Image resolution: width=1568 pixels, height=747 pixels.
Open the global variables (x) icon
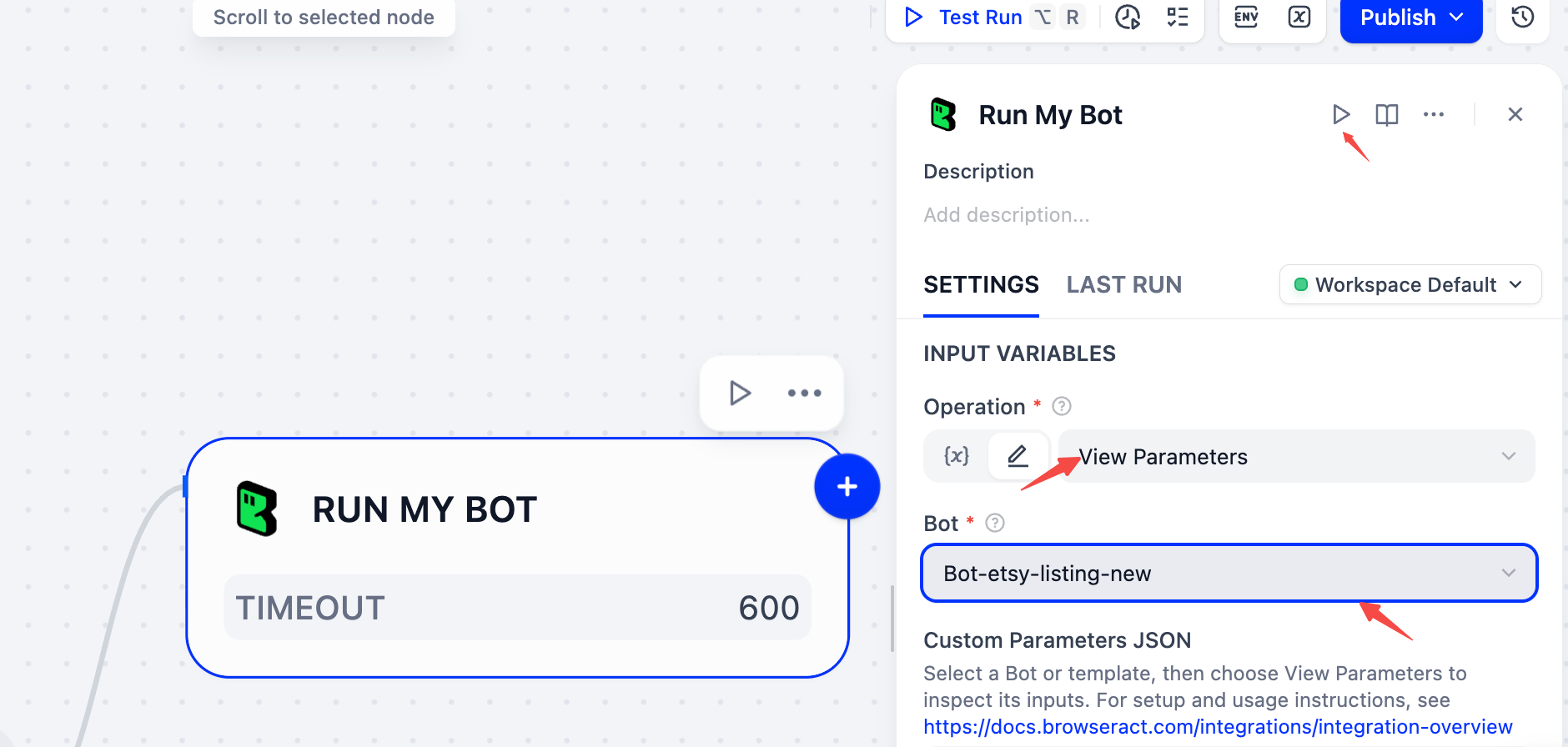1299,17
